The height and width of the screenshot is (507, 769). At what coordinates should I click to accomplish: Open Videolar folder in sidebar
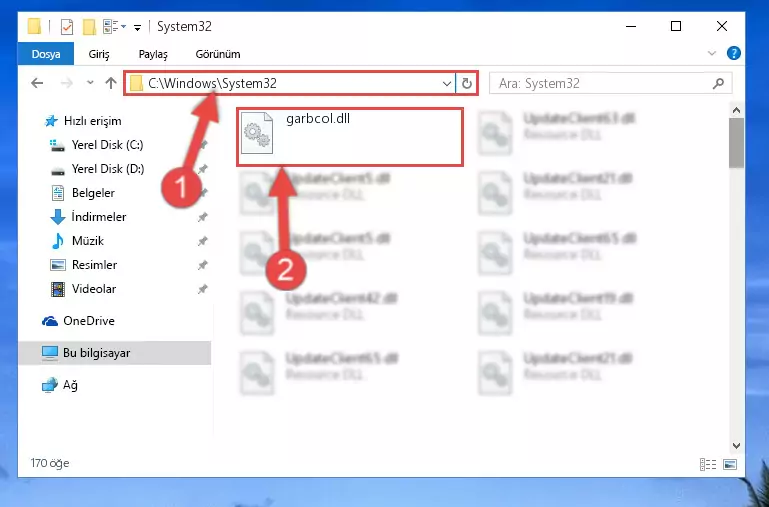tap(94, 289)
